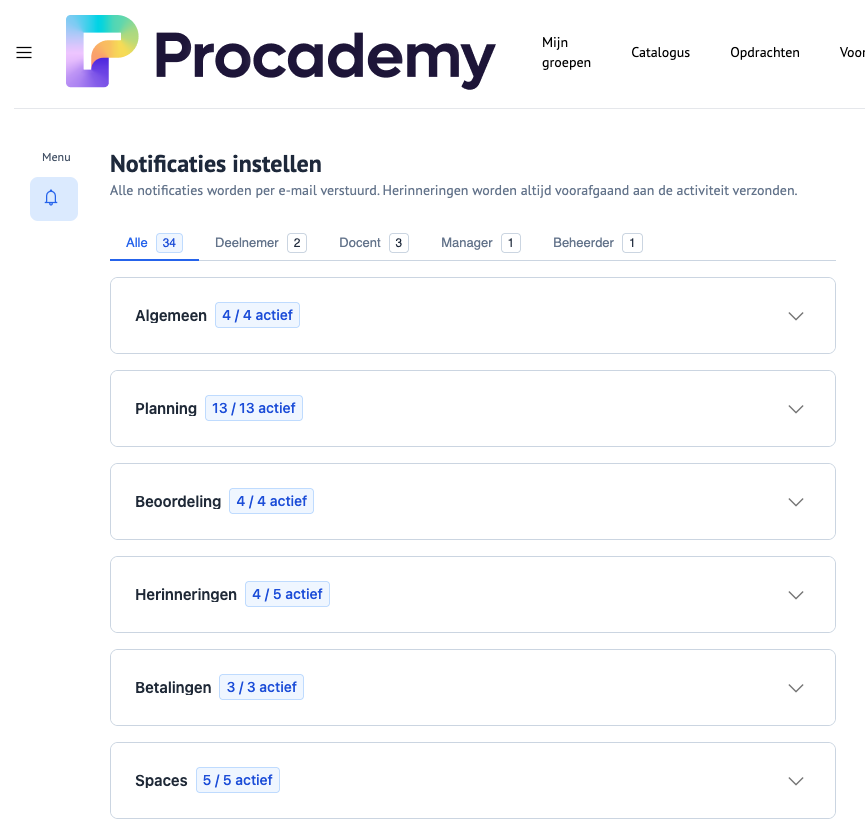This screenshot has height=838, width=865.
Task: Expand the Algemeen section chevron
Action: pyautogui.click(x=796, y=316)
